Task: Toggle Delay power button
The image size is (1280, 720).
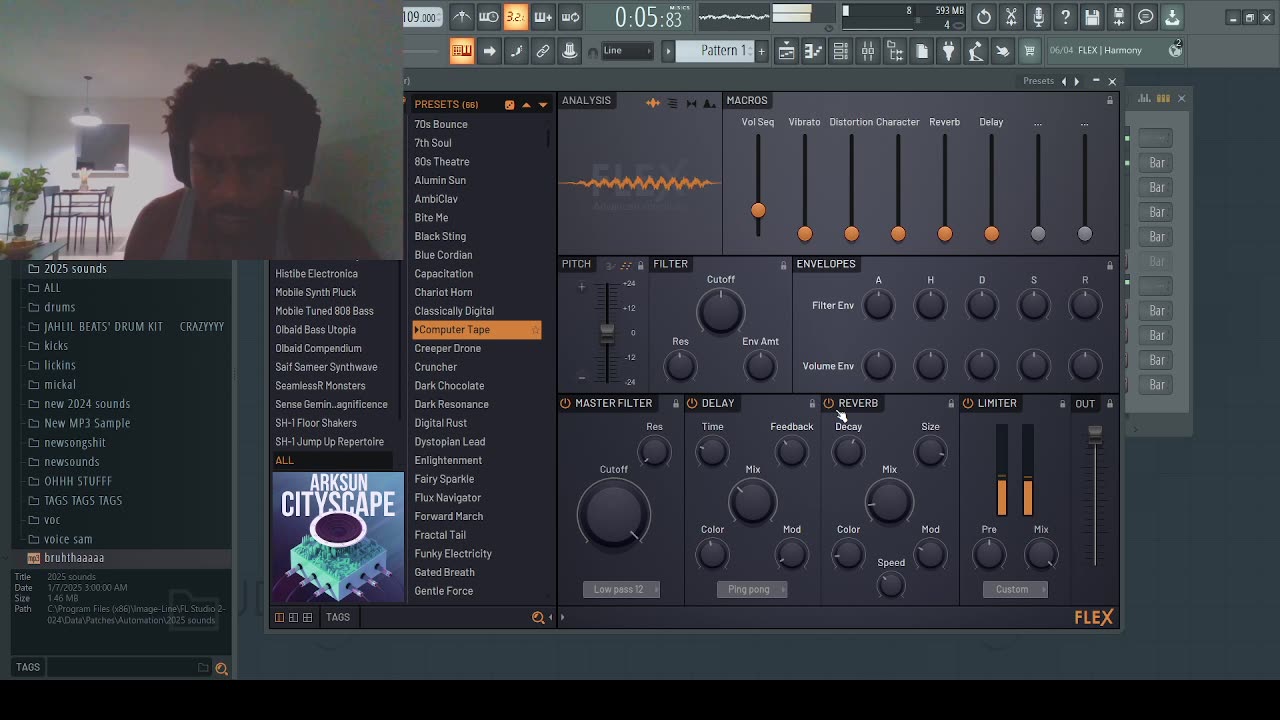Action: point(692,403)
